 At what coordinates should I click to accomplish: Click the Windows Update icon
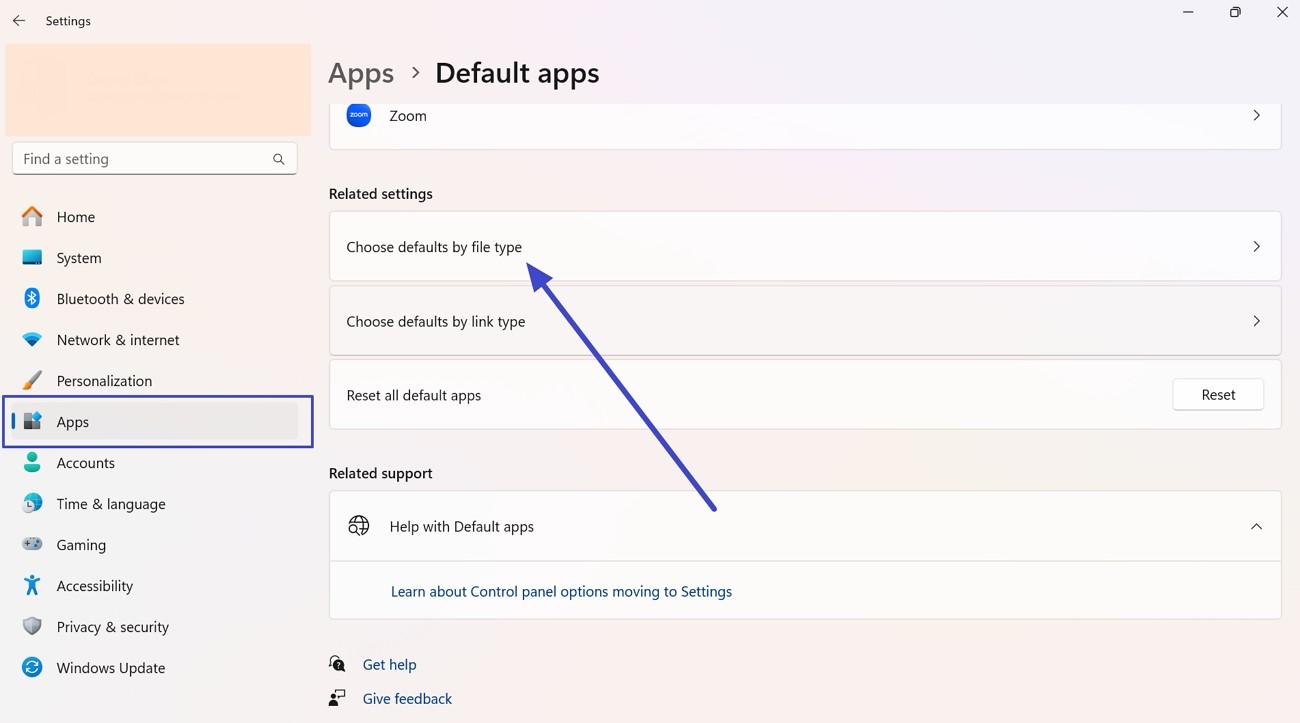[x=33, y=668]
